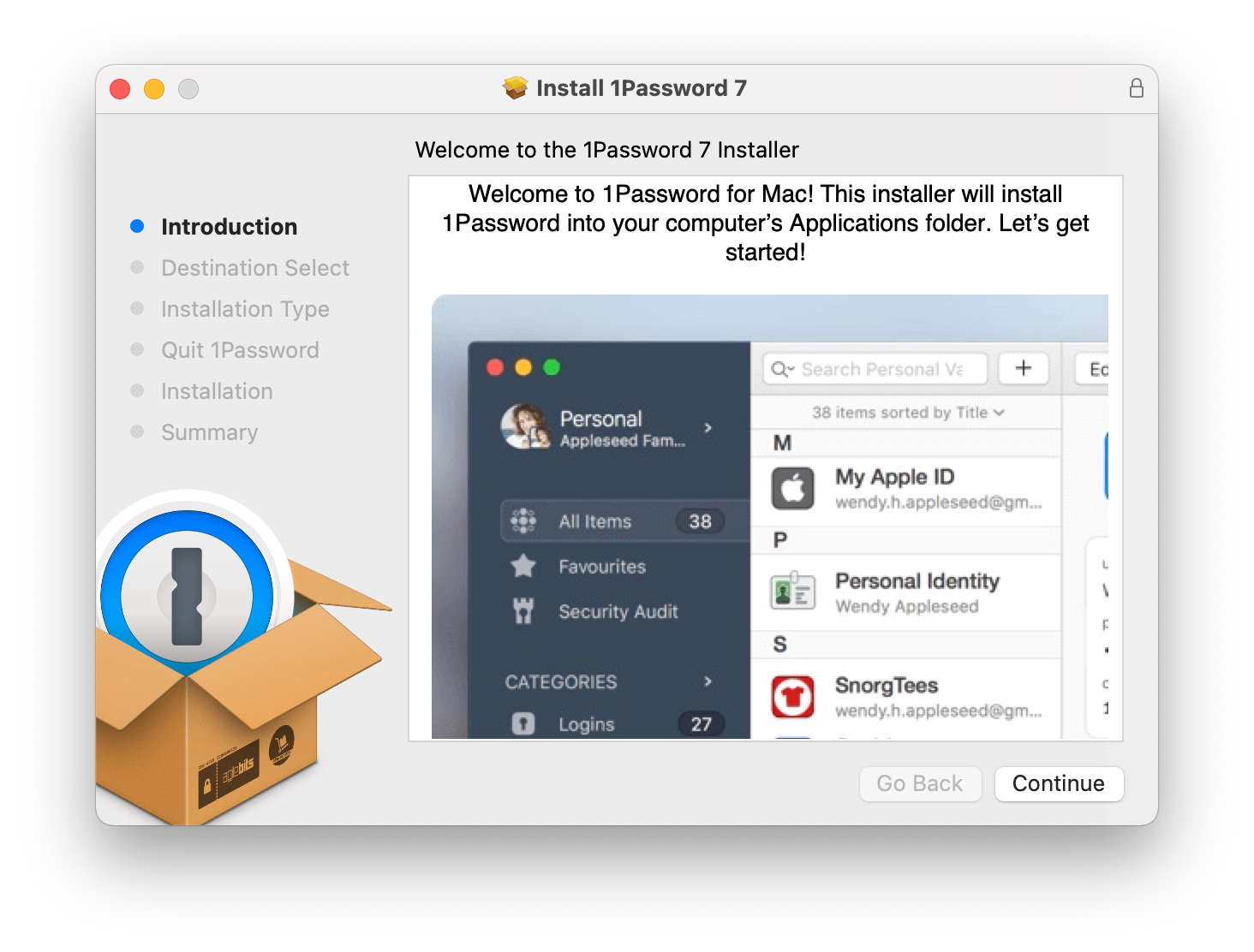This screenshot has width=1254, height=952.
Task: Select the Summary step
Action: (x=209, y=432)
